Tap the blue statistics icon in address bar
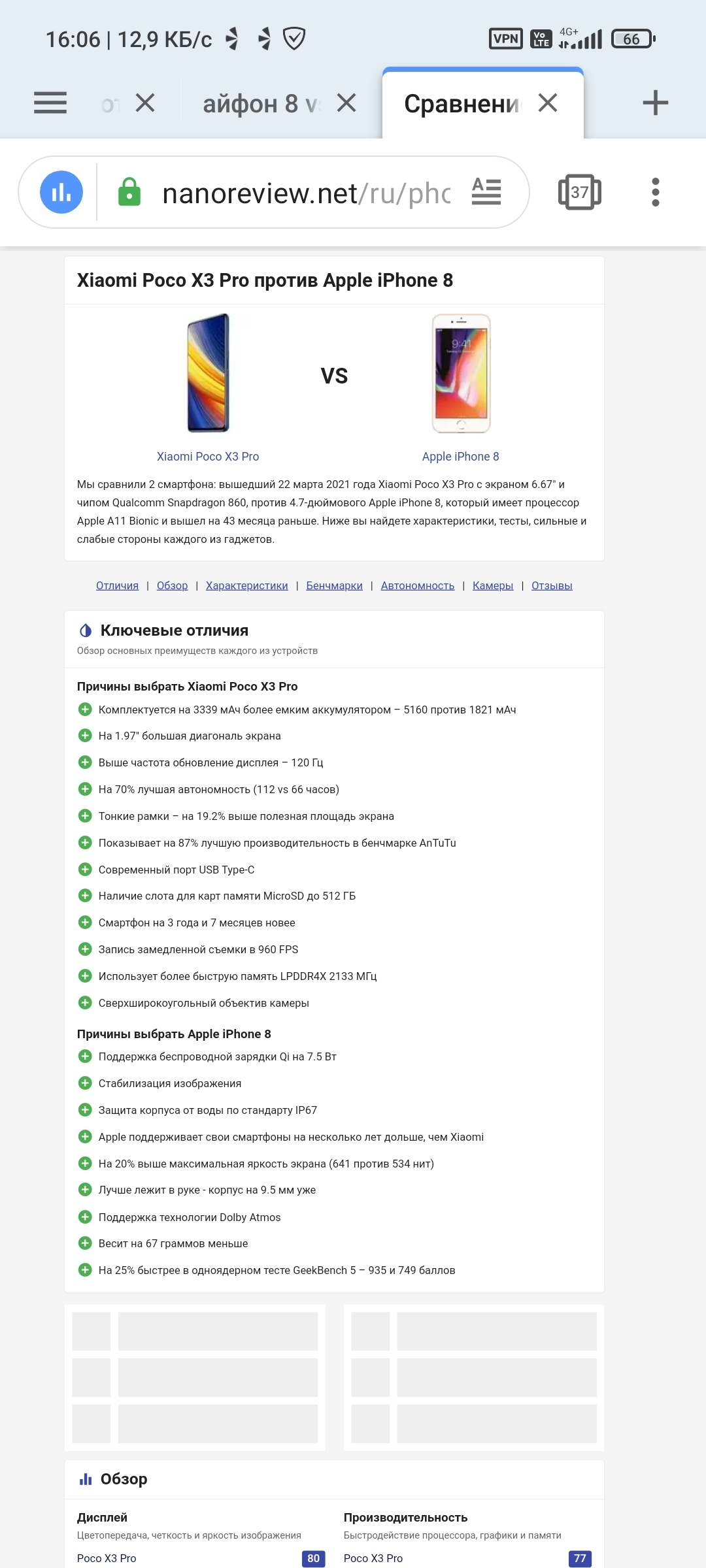The width and height of the screenshot is (706, 1568). (61, 192)
